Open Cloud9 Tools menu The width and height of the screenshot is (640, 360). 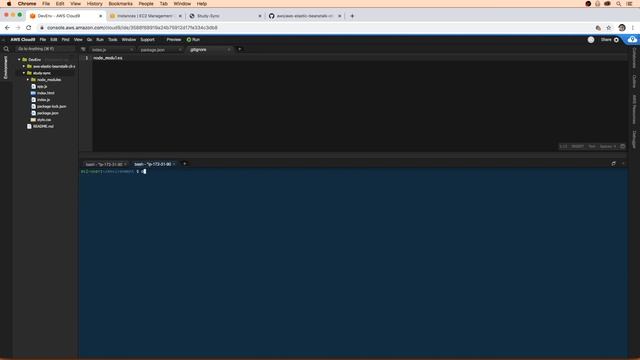pyautogui.click(x=112, y=40)
